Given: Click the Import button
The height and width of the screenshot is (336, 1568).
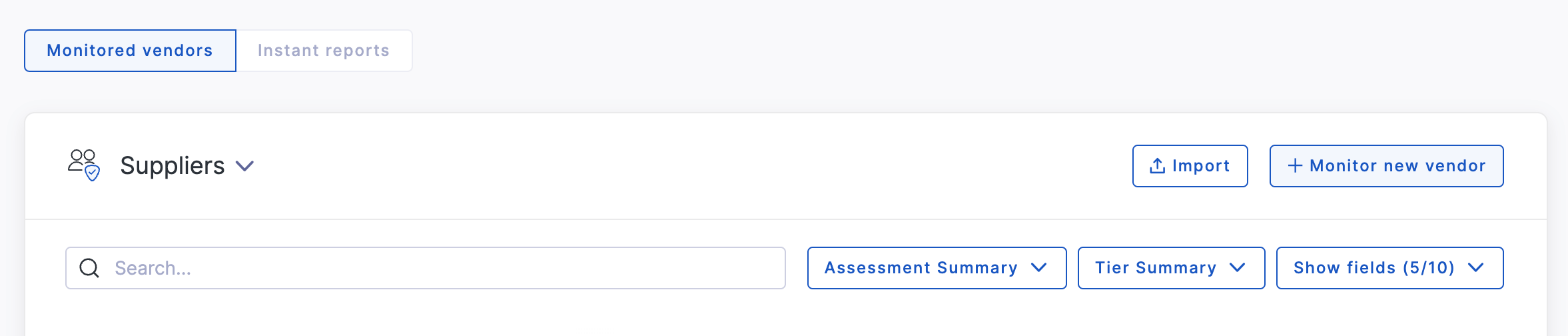Looking at the screenshot, I should (1190, 166).
